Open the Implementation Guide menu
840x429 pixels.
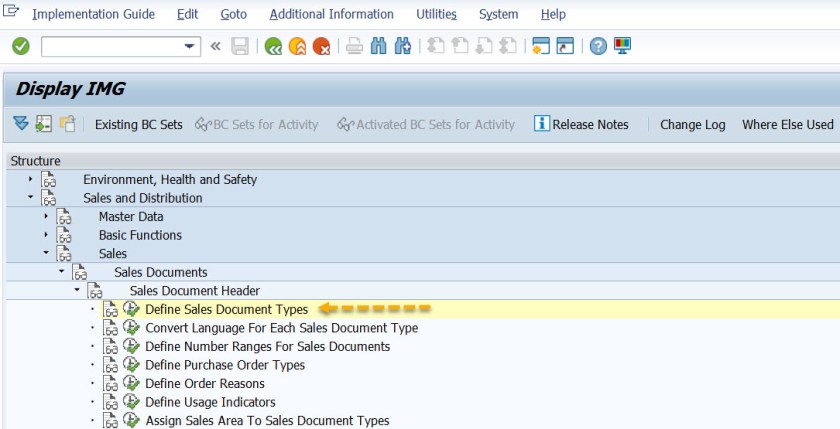click(x=94, y=14)
